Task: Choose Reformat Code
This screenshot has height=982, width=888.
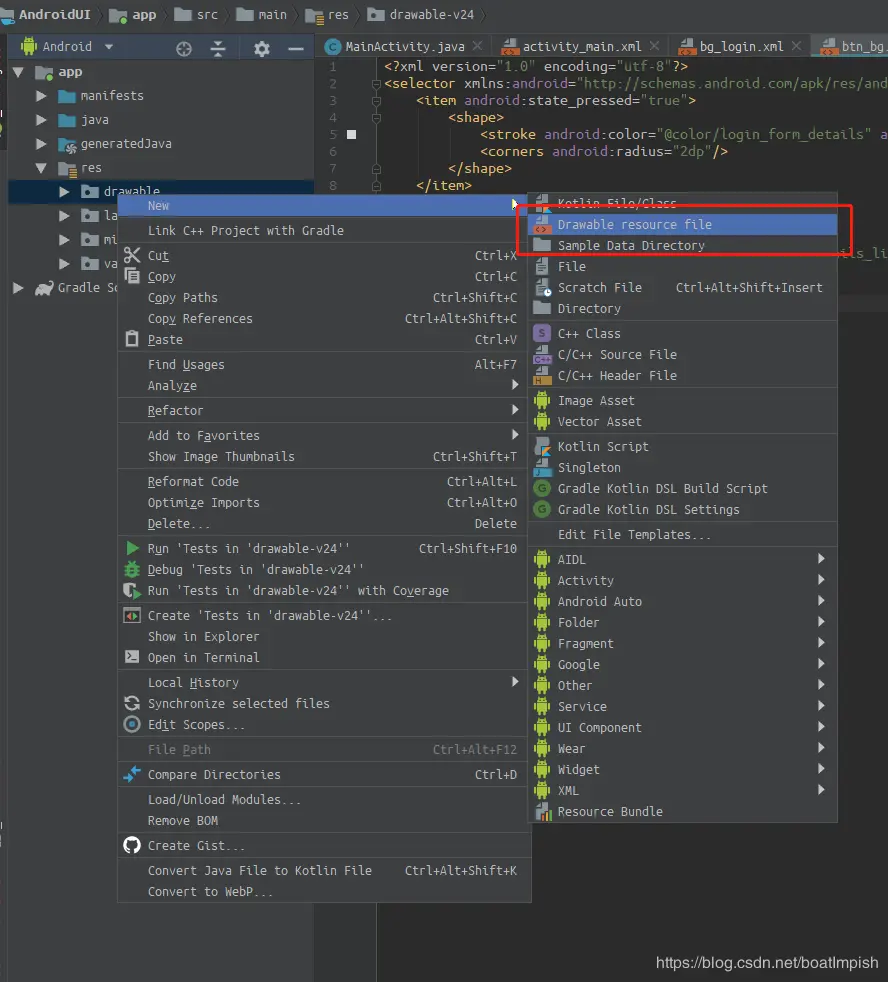Action: (322, 481)
